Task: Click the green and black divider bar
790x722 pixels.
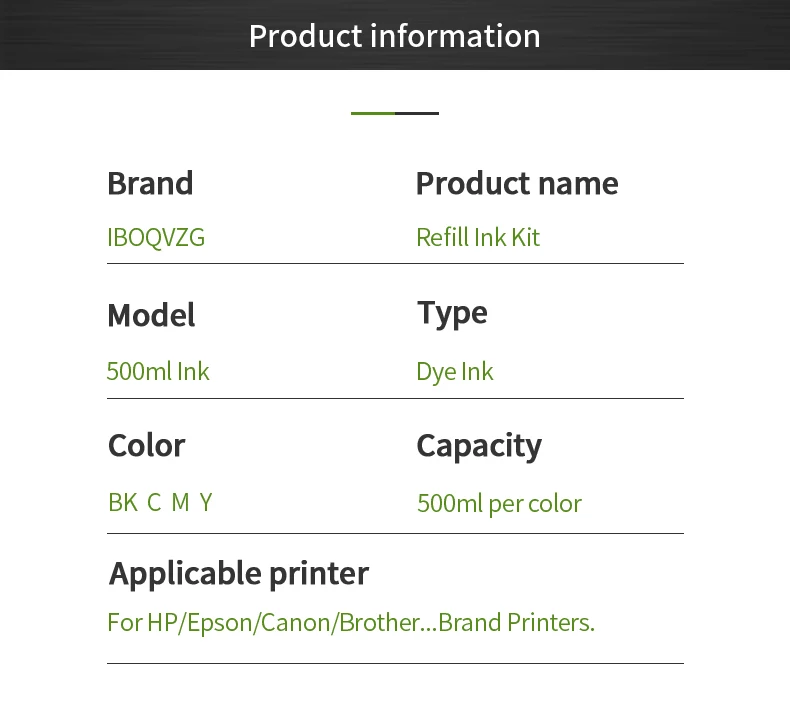Action: click(394, 113)
